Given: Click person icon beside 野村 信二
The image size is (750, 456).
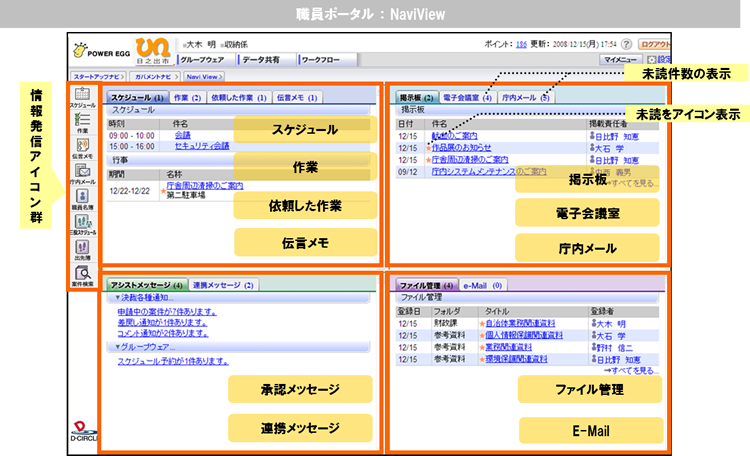Looking at the screenshot, I should (x=594, y=347).
